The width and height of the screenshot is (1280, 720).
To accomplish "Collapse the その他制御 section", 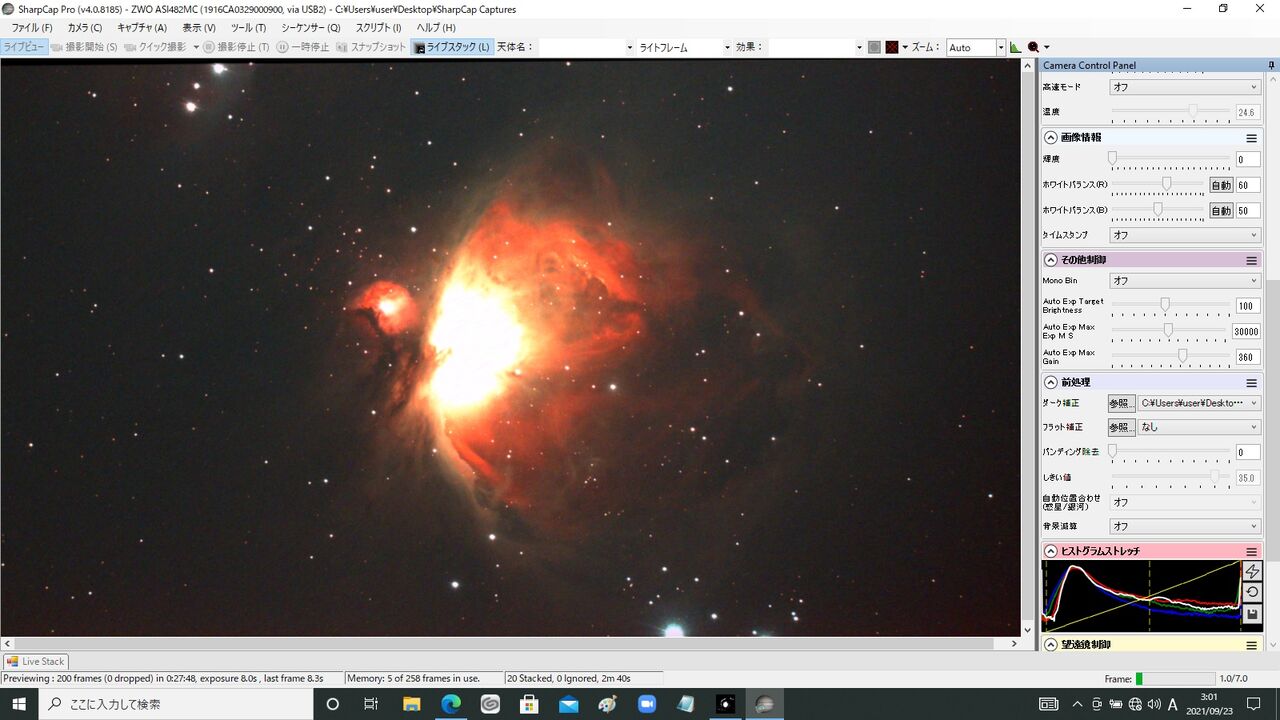I will click(x=1051, y=260).
